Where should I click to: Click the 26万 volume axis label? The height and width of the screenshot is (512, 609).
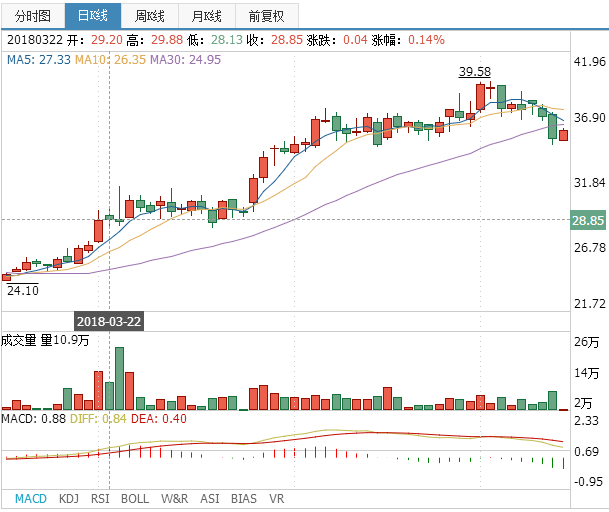586,342
